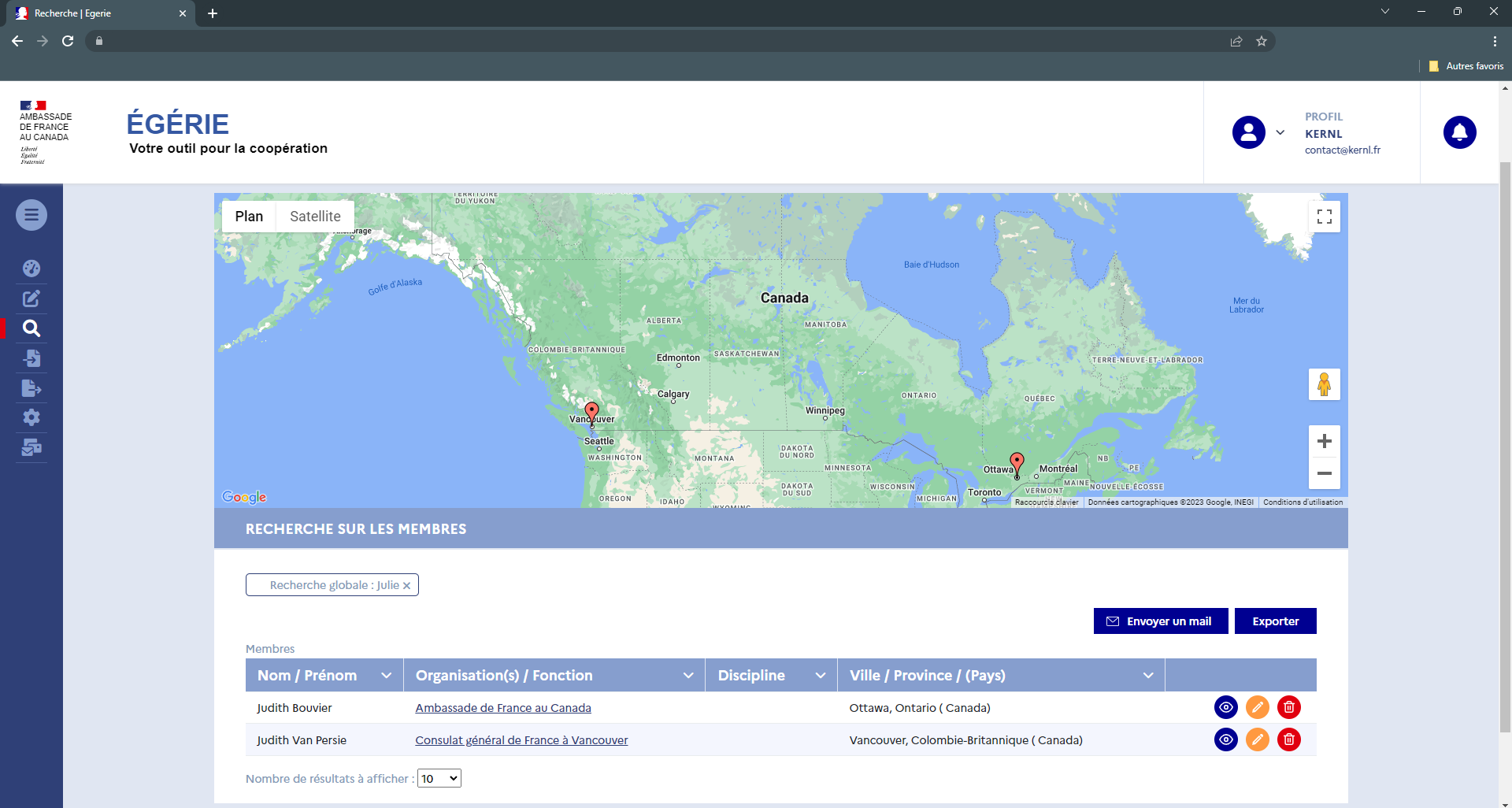View Judith Bouvier's details eye icon

pos(1226,707)
